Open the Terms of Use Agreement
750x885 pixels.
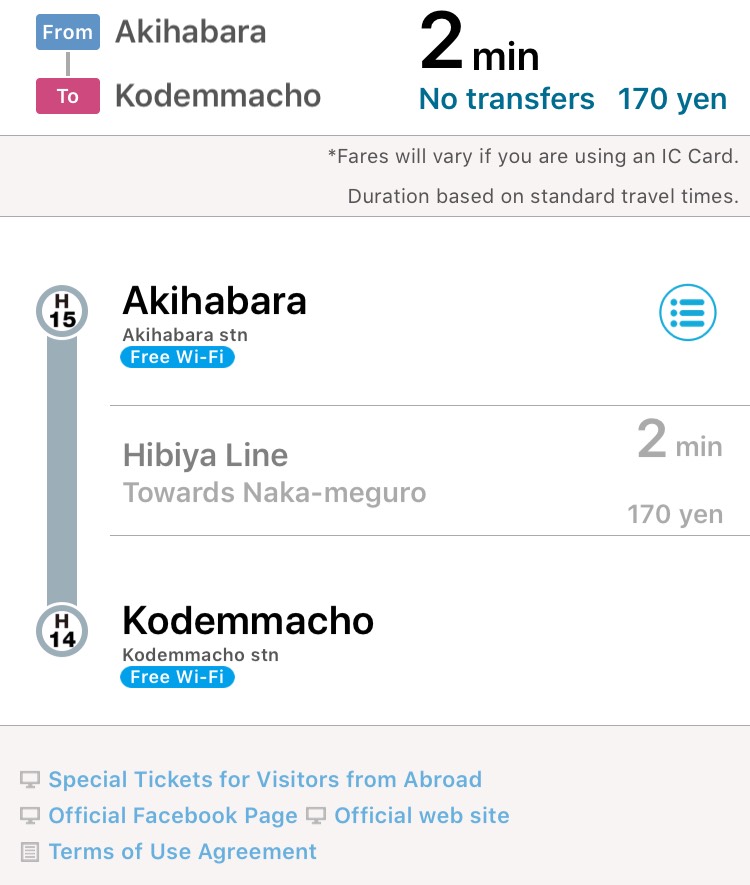click(182, 852)
